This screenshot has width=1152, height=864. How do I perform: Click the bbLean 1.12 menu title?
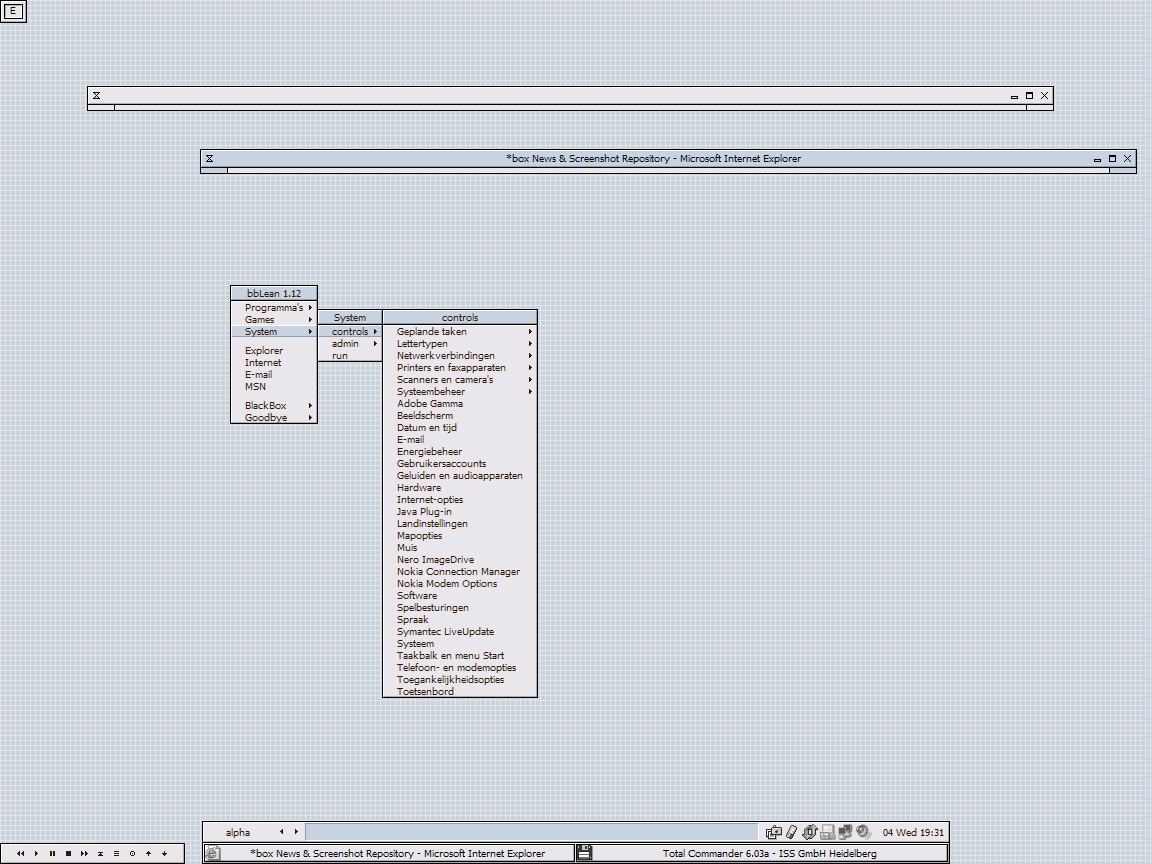(x=274, y=293)
